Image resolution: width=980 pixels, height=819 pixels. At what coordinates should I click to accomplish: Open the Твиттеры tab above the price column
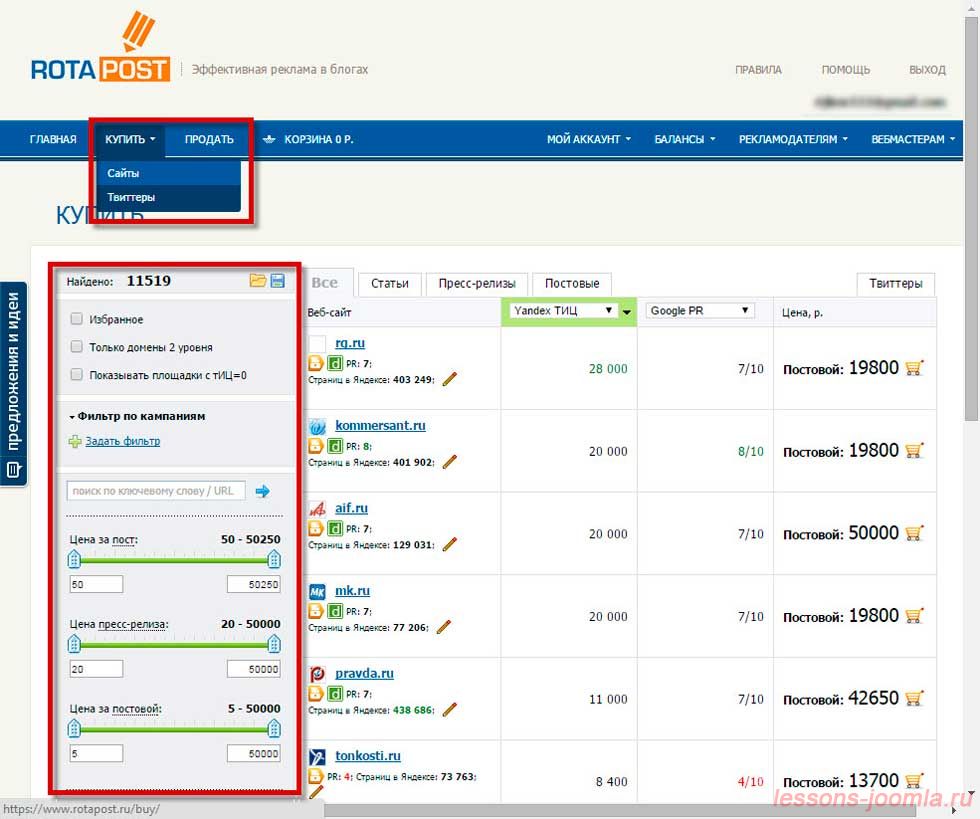[x=896, y=284]
